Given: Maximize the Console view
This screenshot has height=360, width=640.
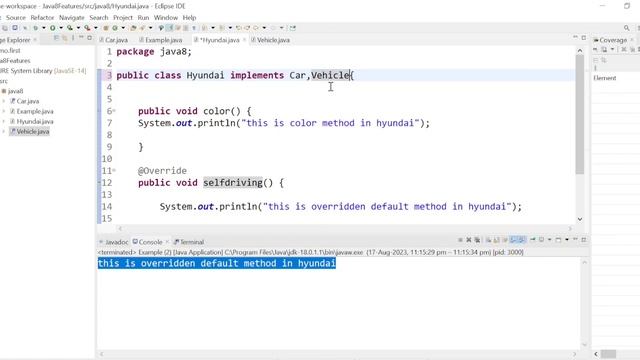Looking at the screenshot, I should 584,240.
